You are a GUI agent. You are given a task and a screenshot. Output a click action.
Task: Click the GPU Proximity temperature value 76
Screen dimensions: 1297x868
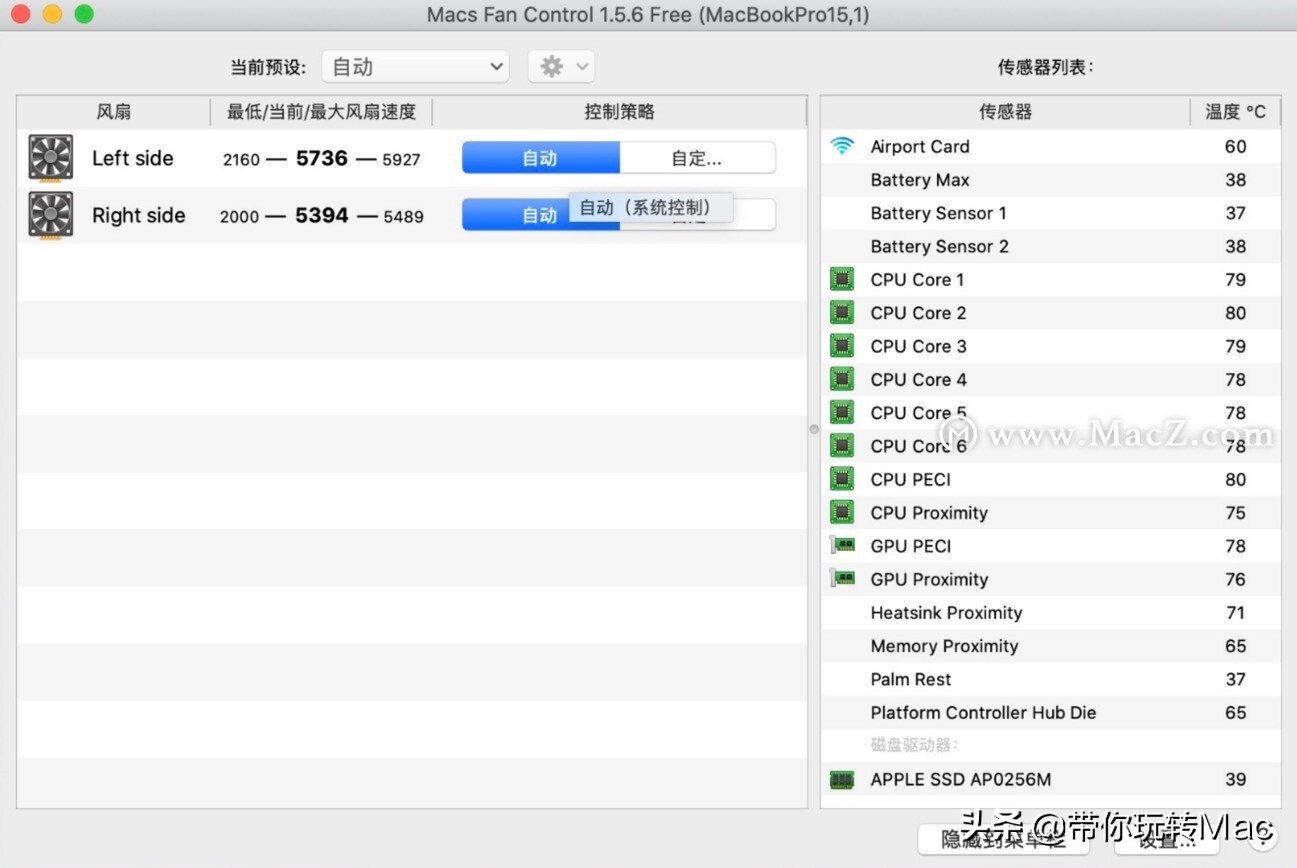(x=1236, y=579)
